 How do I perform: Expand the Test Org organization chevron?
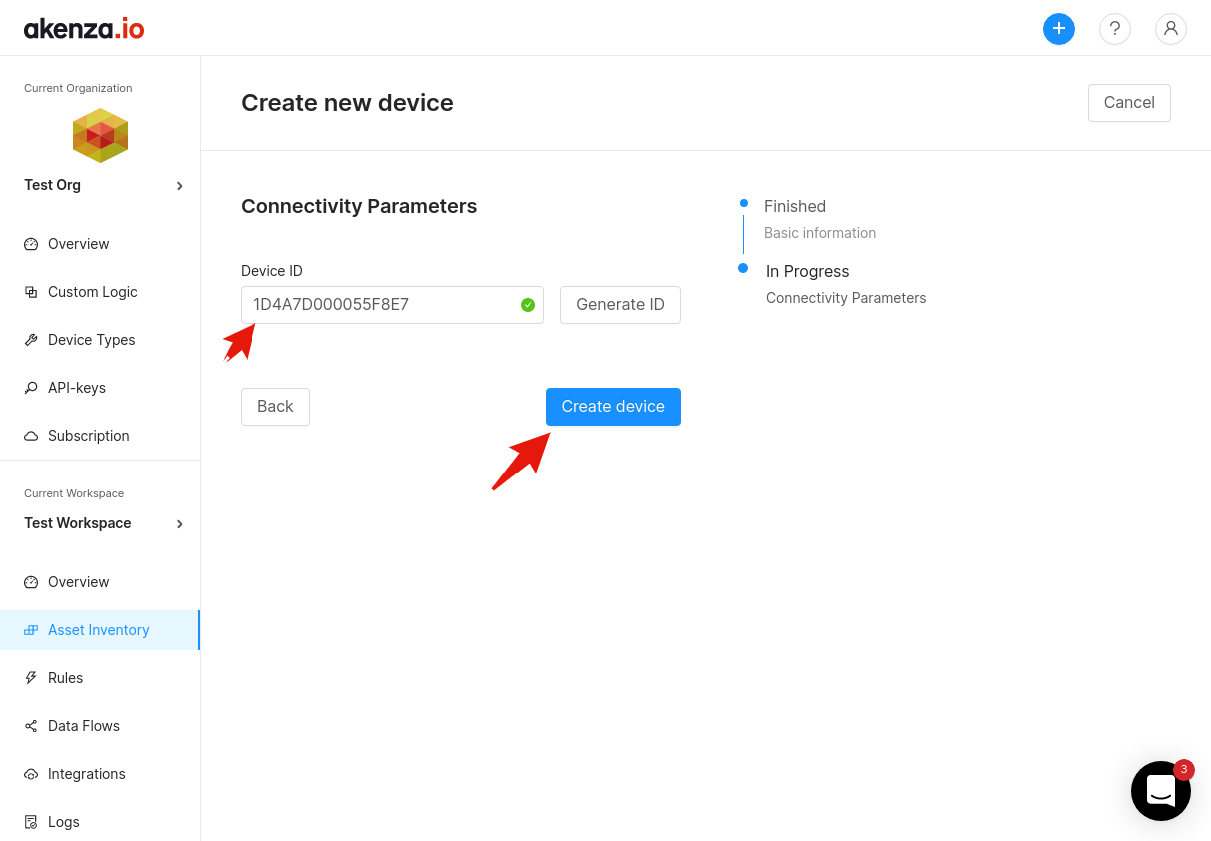pyautogui.click(x=180, y=186)
